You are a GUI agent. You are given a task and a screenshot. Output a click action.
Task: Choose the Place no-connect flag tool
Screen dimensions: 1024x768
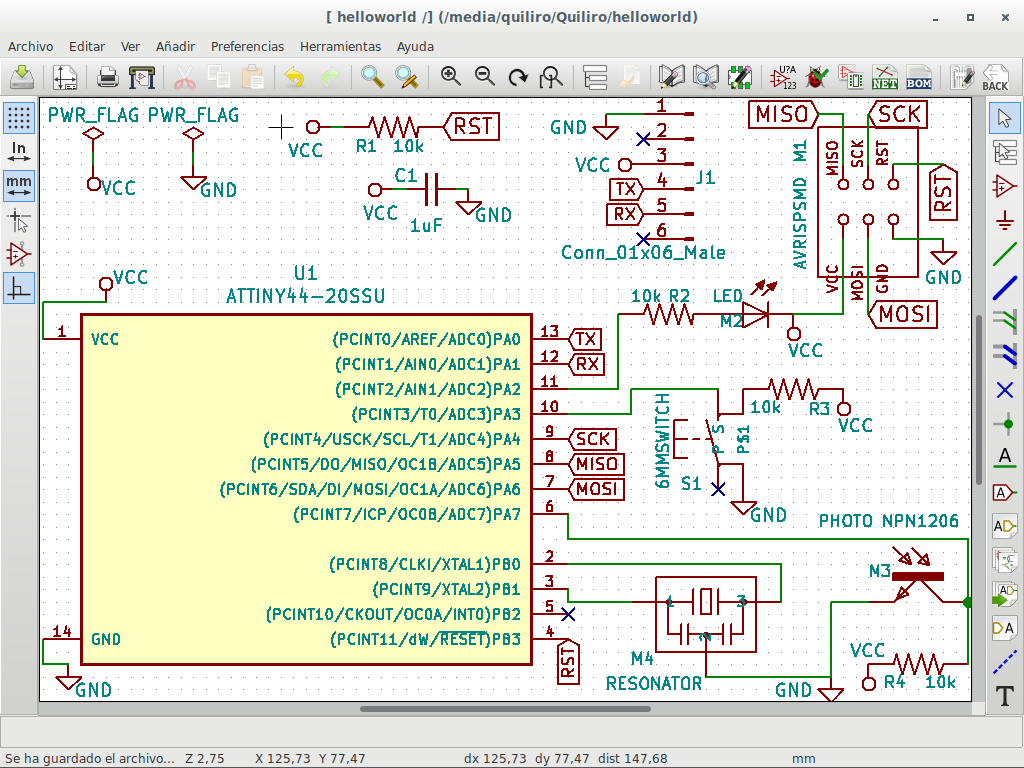pos(1004,389)
